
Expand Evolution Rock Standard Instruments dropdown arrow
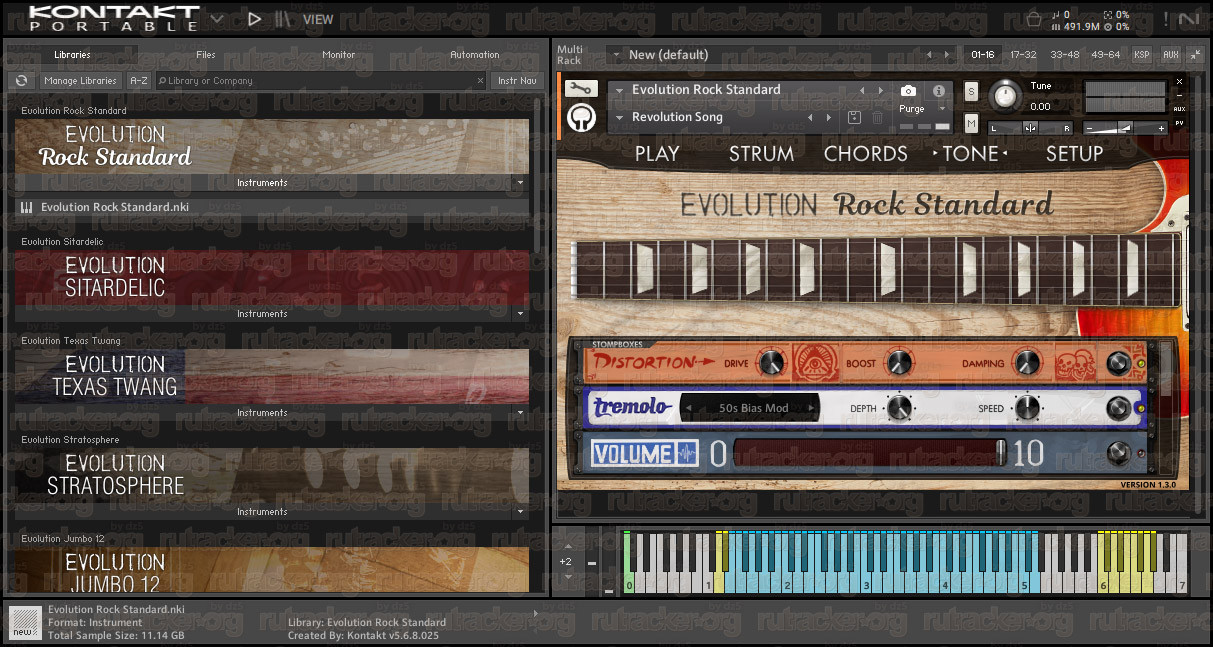pos(519,183)
